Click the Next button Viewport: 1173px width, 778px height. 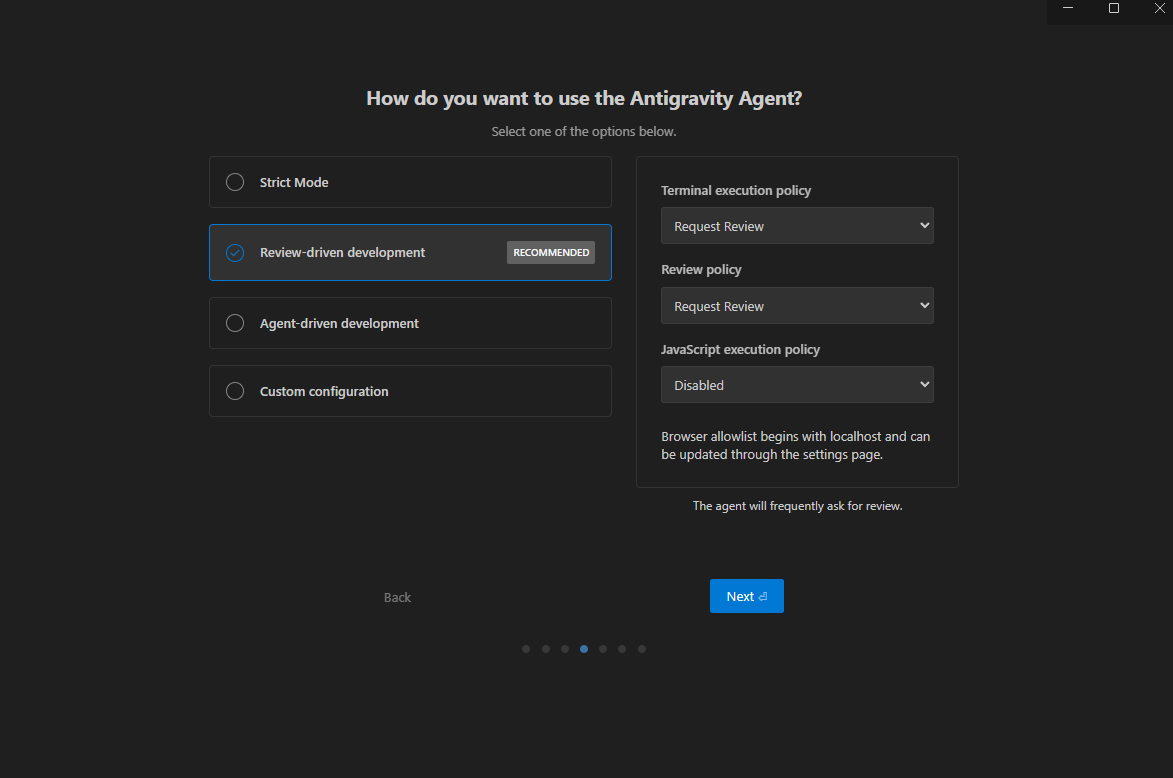746,596
